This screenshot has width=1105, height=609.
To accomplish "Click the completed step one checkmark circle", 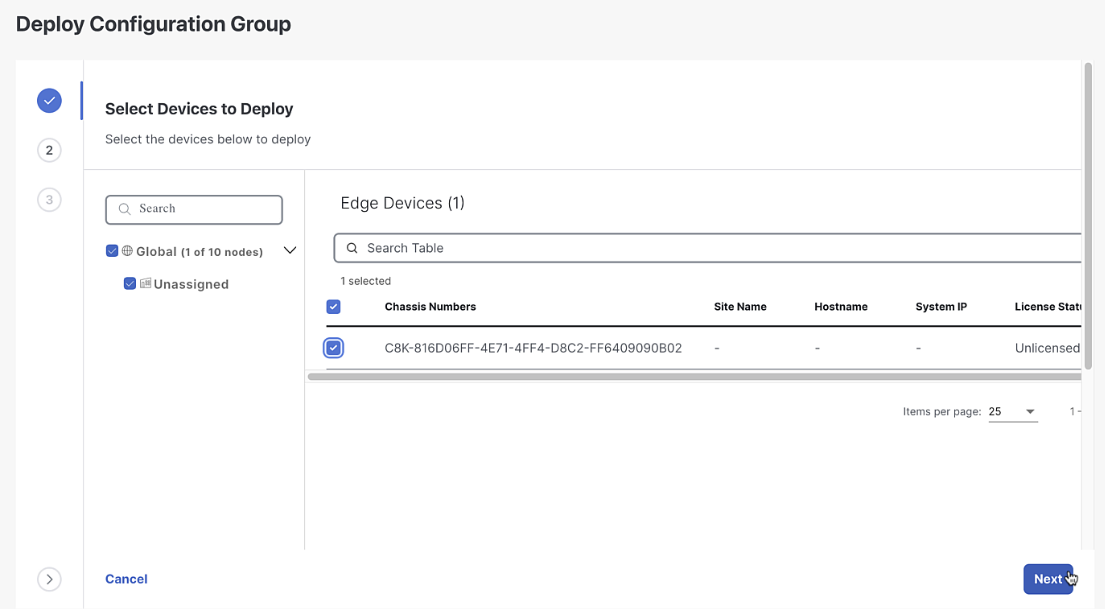I will 49,101.
